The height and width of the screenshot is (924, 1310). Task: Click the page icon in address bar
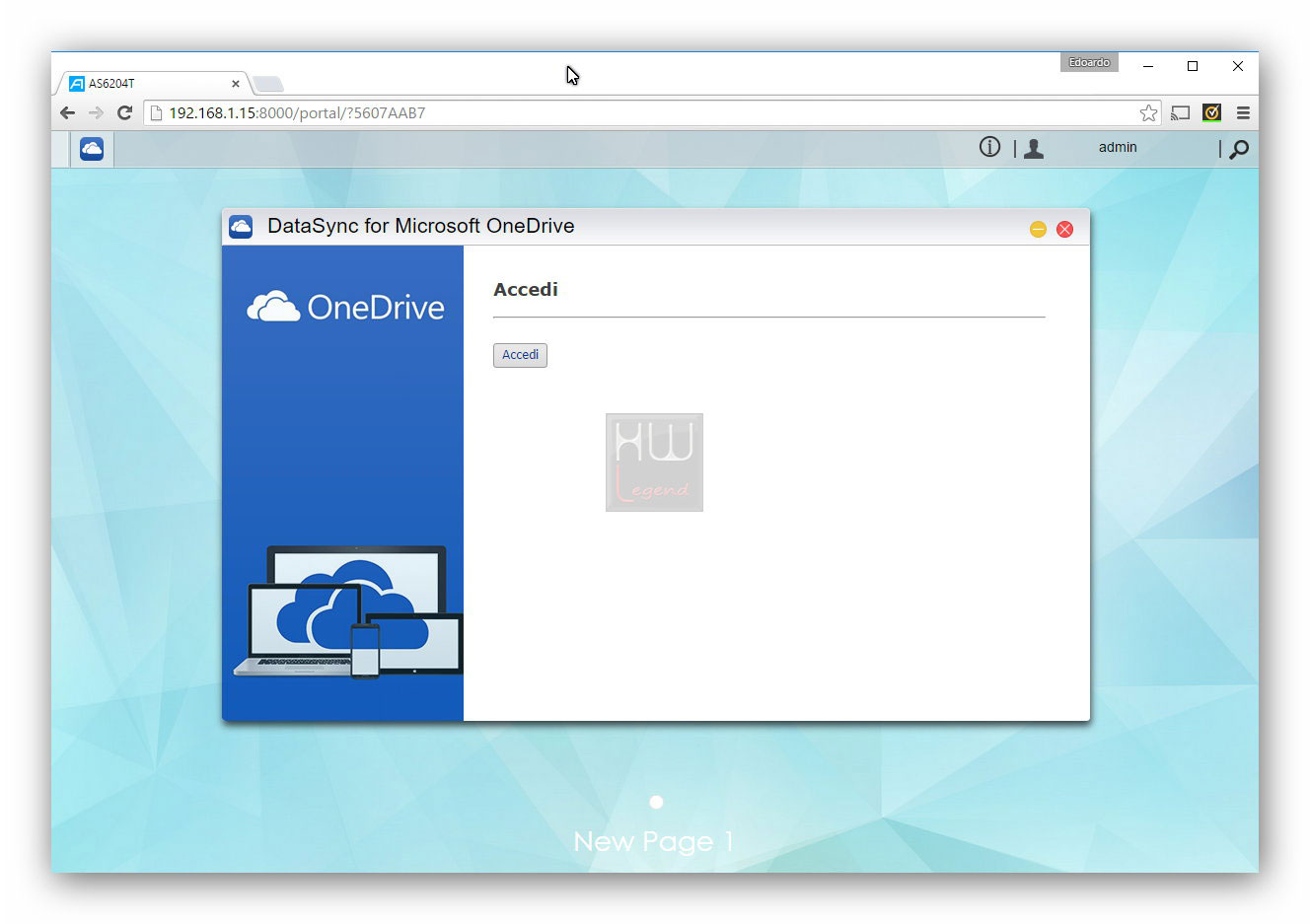click(156, 112)
